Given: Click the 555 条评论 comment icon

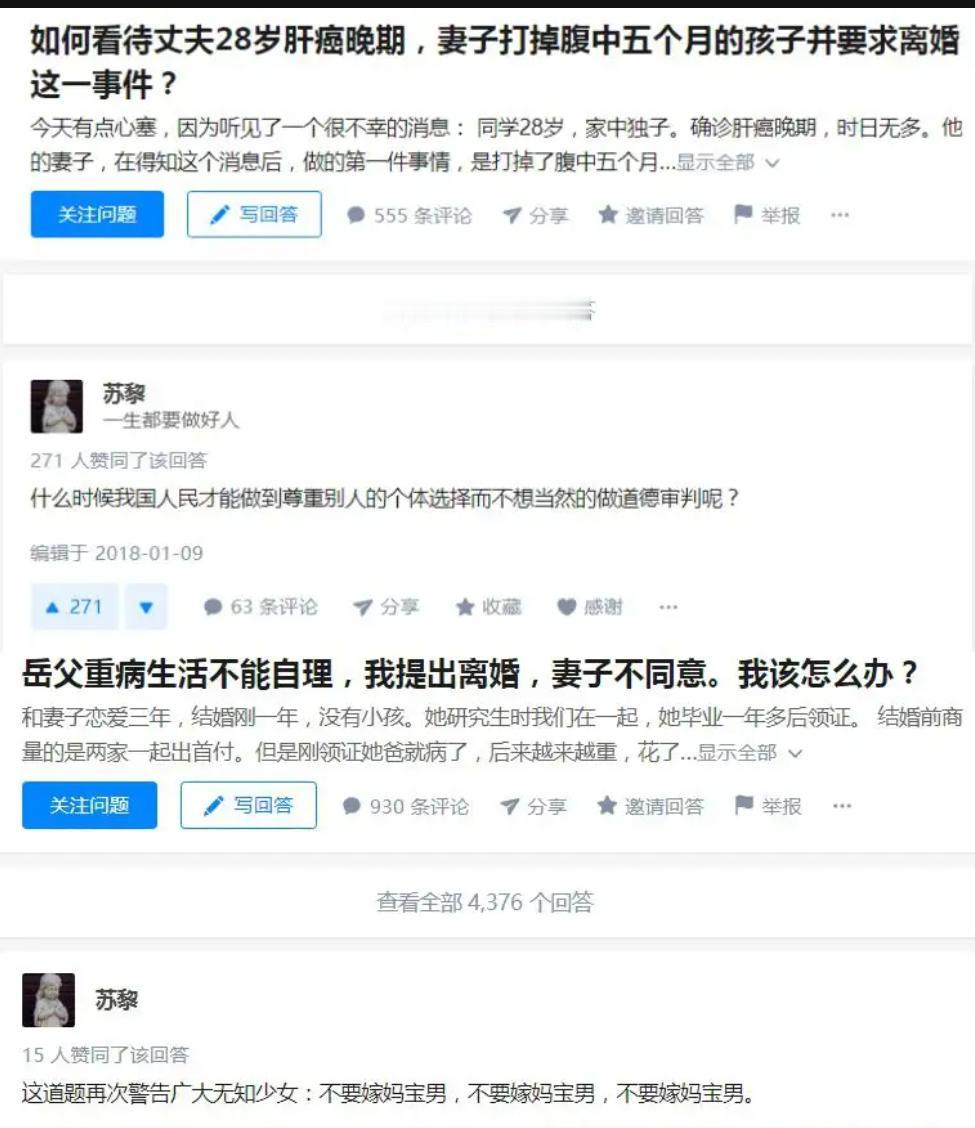Looking at the screenshot, I should coord(355,215).
